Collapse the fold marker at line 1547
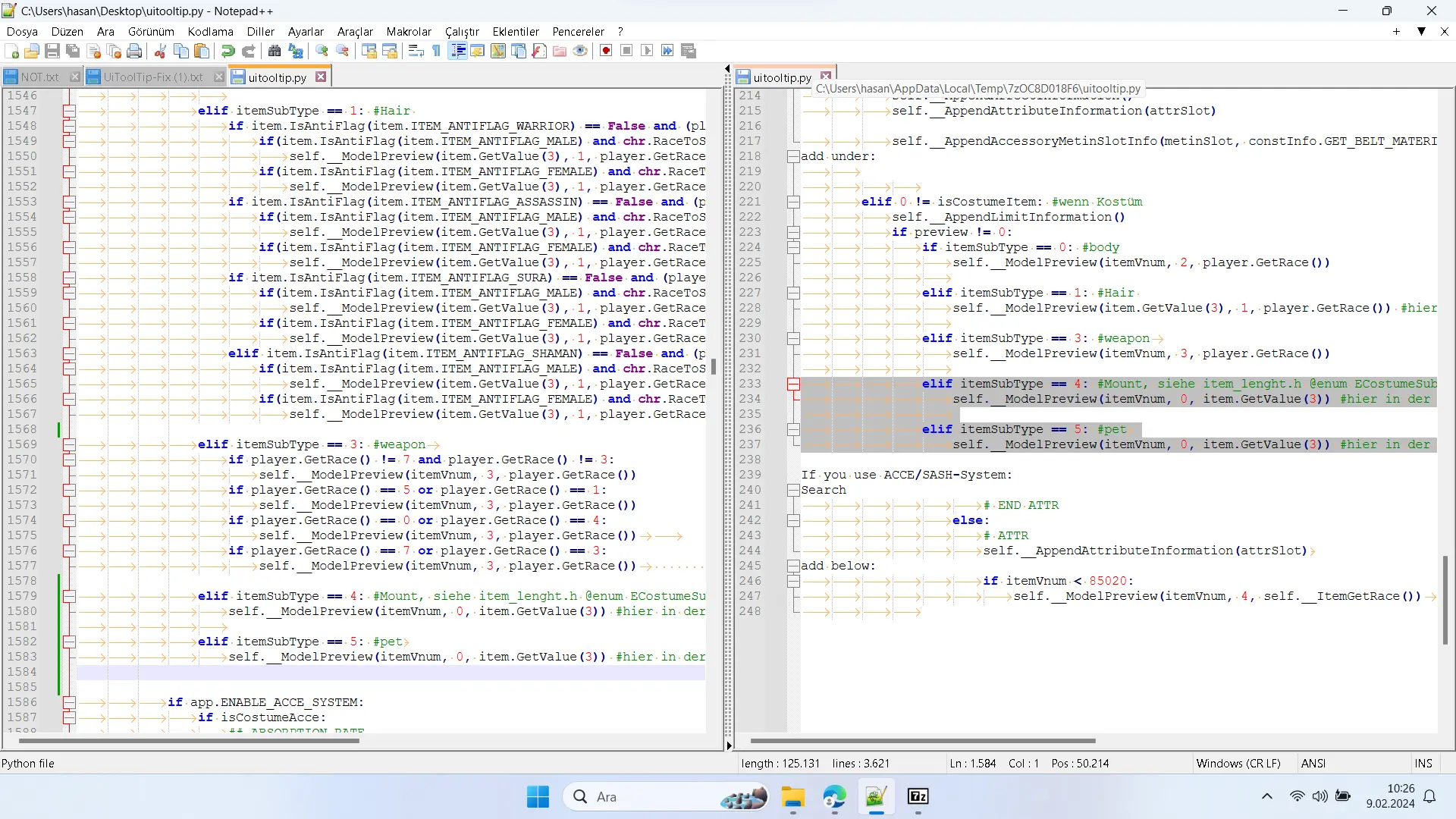 pyautogui.click(x=69, y=111)
